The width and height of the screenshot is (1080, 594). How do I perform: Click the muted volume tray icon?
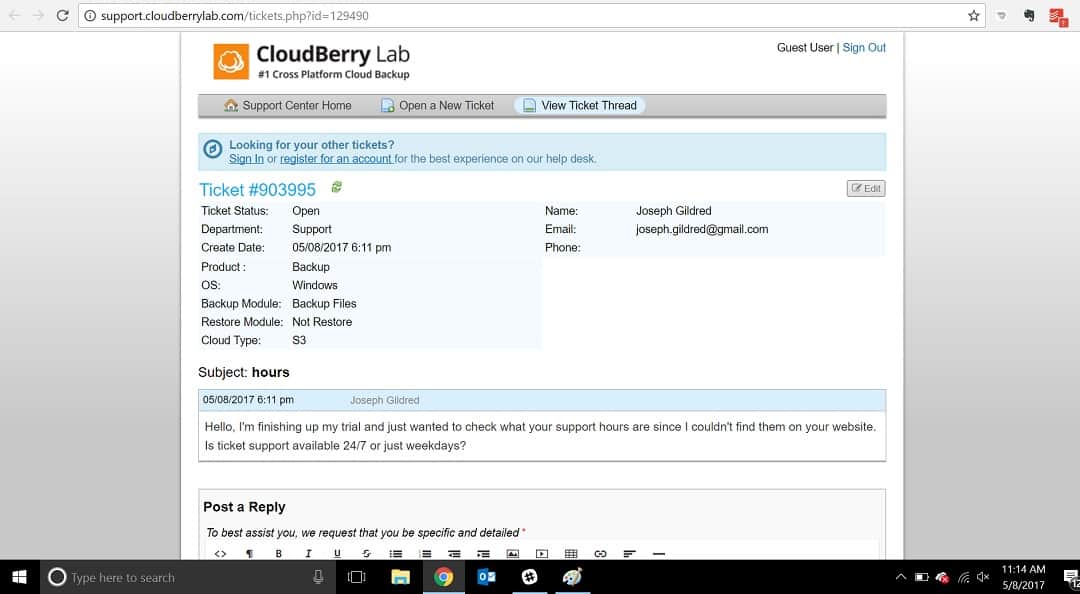click(x=984, y=577)
